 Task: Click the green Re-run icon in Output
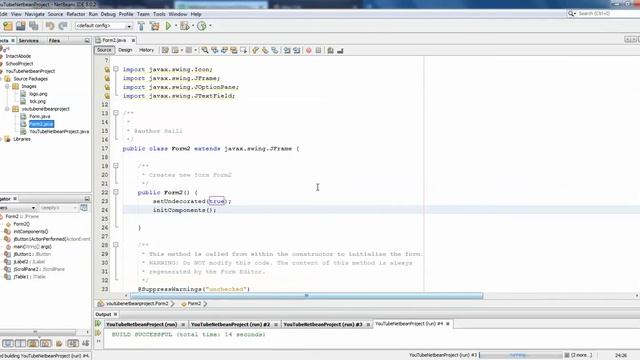pos(98,324)
